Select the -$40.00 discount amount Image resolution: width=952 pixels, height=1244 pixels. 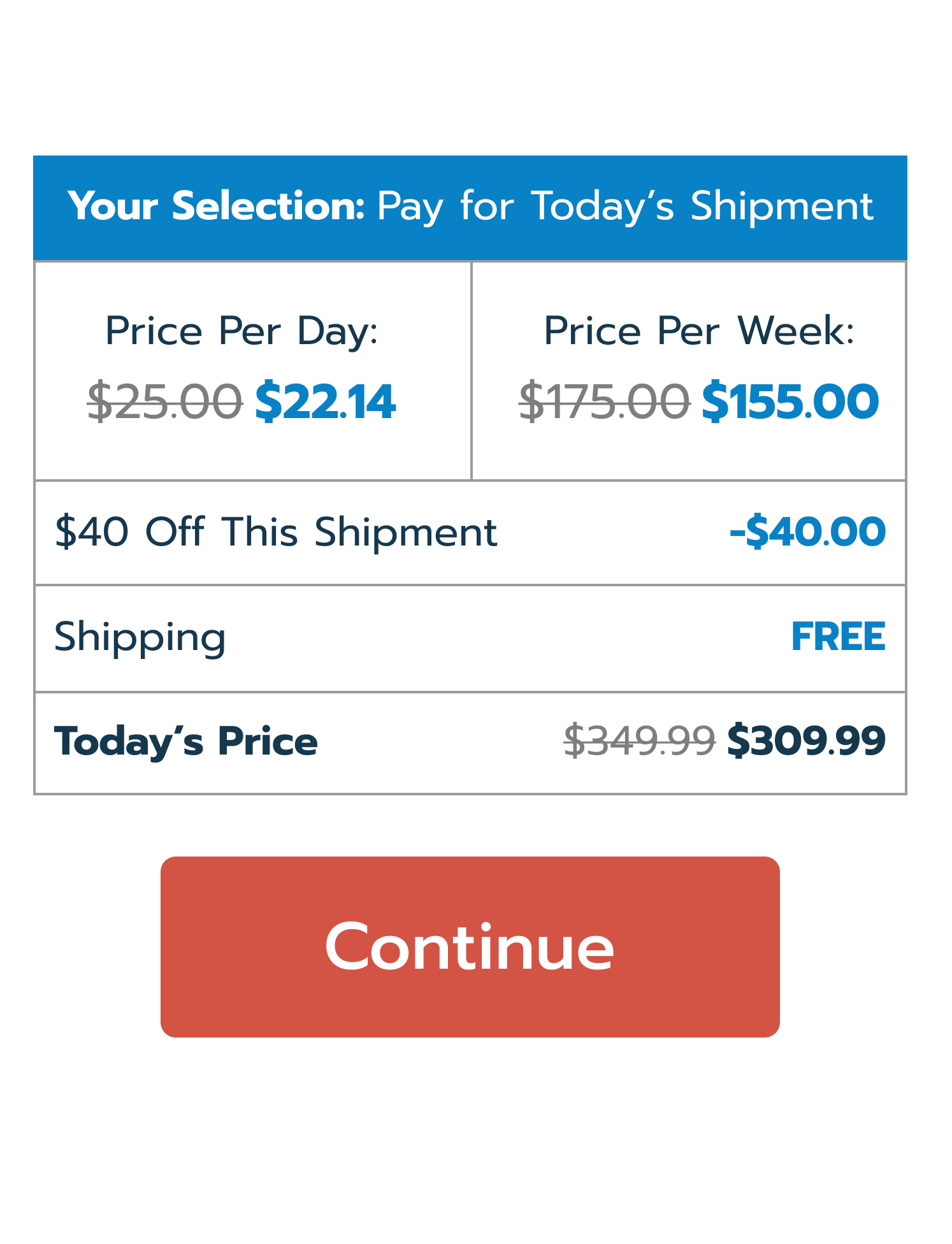807,532
